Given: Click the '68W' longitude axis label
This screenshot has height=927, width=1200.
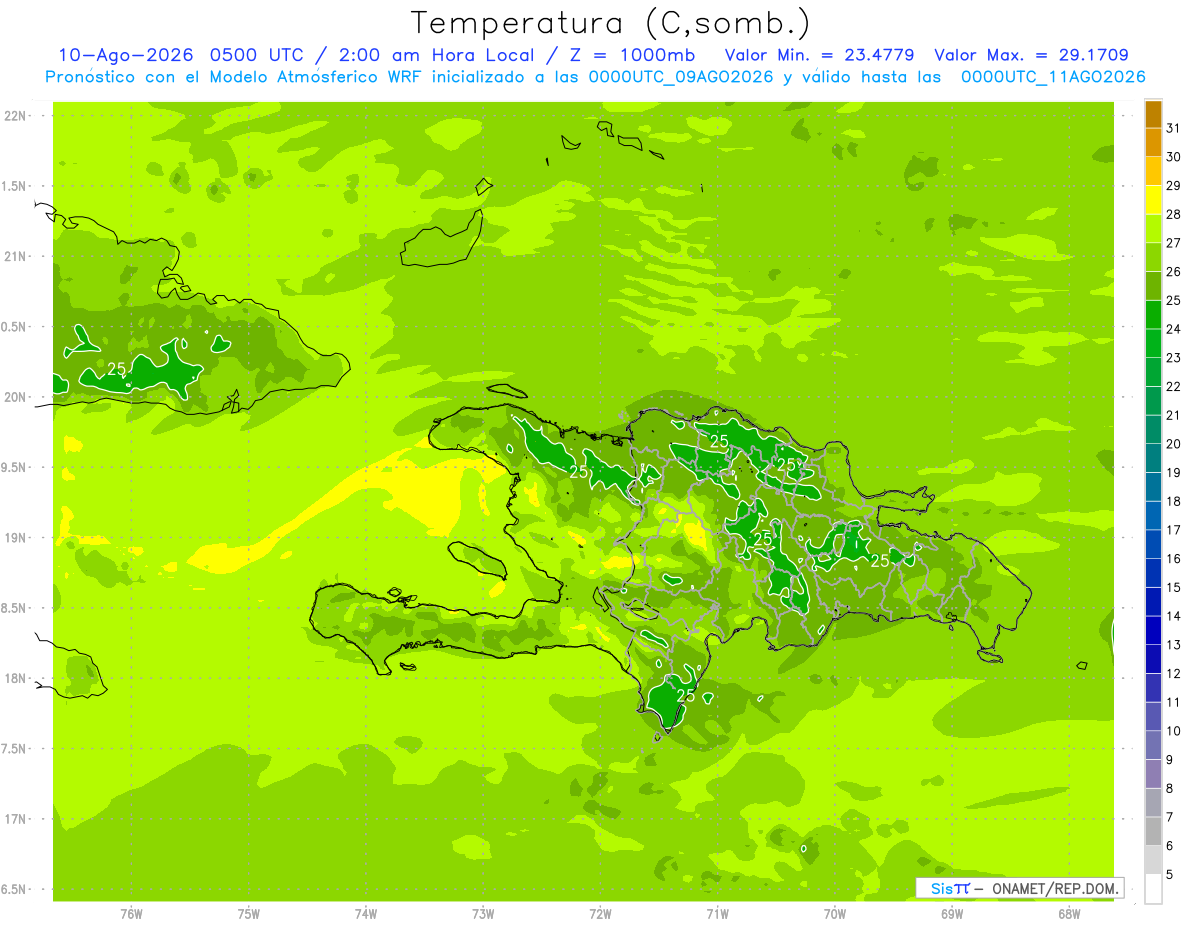Looking at the screenshot, I should 1069,914.
